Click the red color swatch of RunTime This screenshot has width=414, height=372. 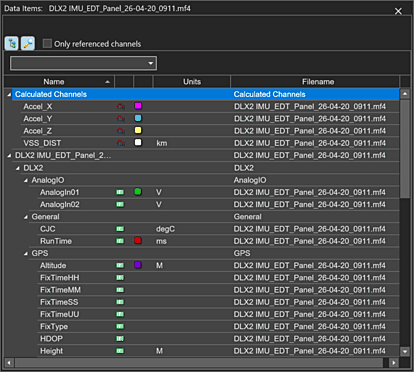[138, 240]
